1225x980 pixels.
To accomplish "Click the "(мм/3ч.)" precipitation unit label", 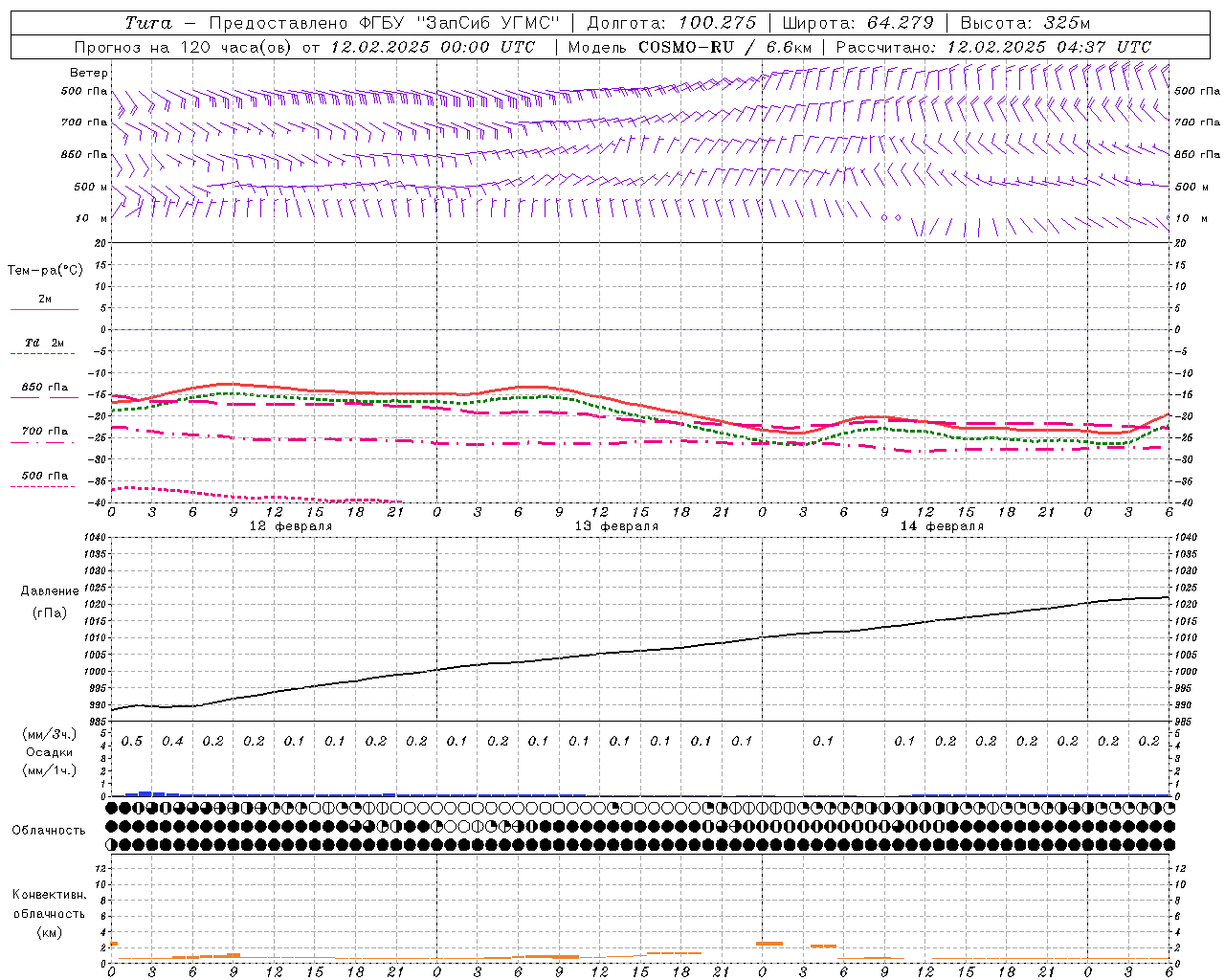I will tap(50, 734).
